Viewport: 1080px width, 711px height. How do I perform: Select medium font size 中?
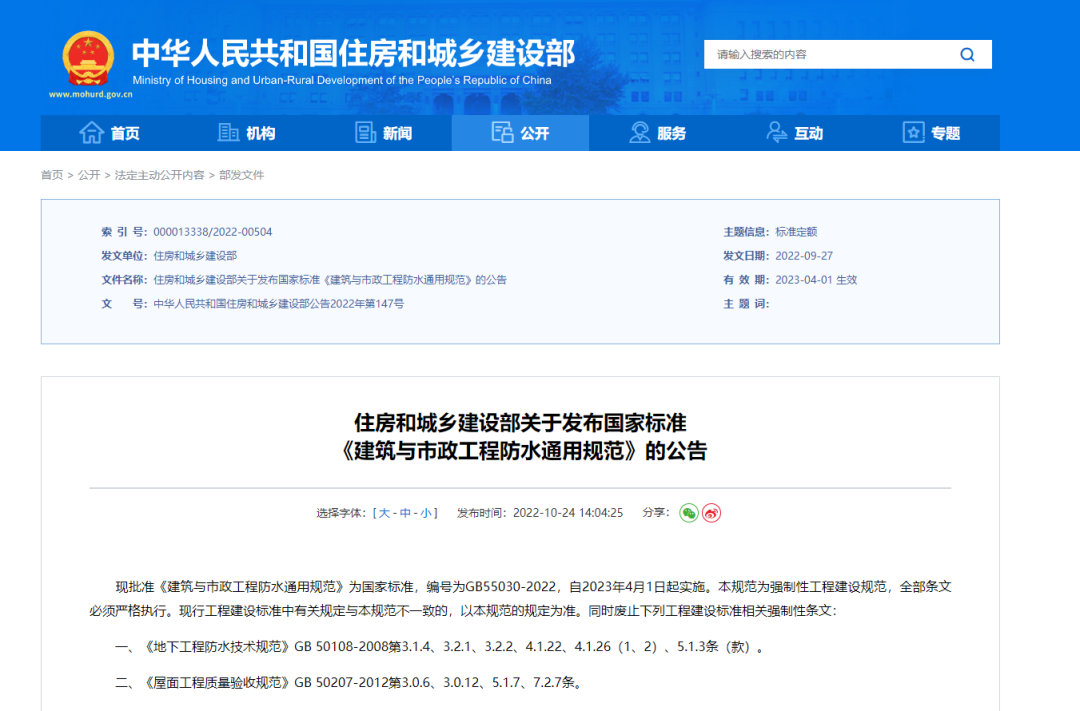point(405,513)
